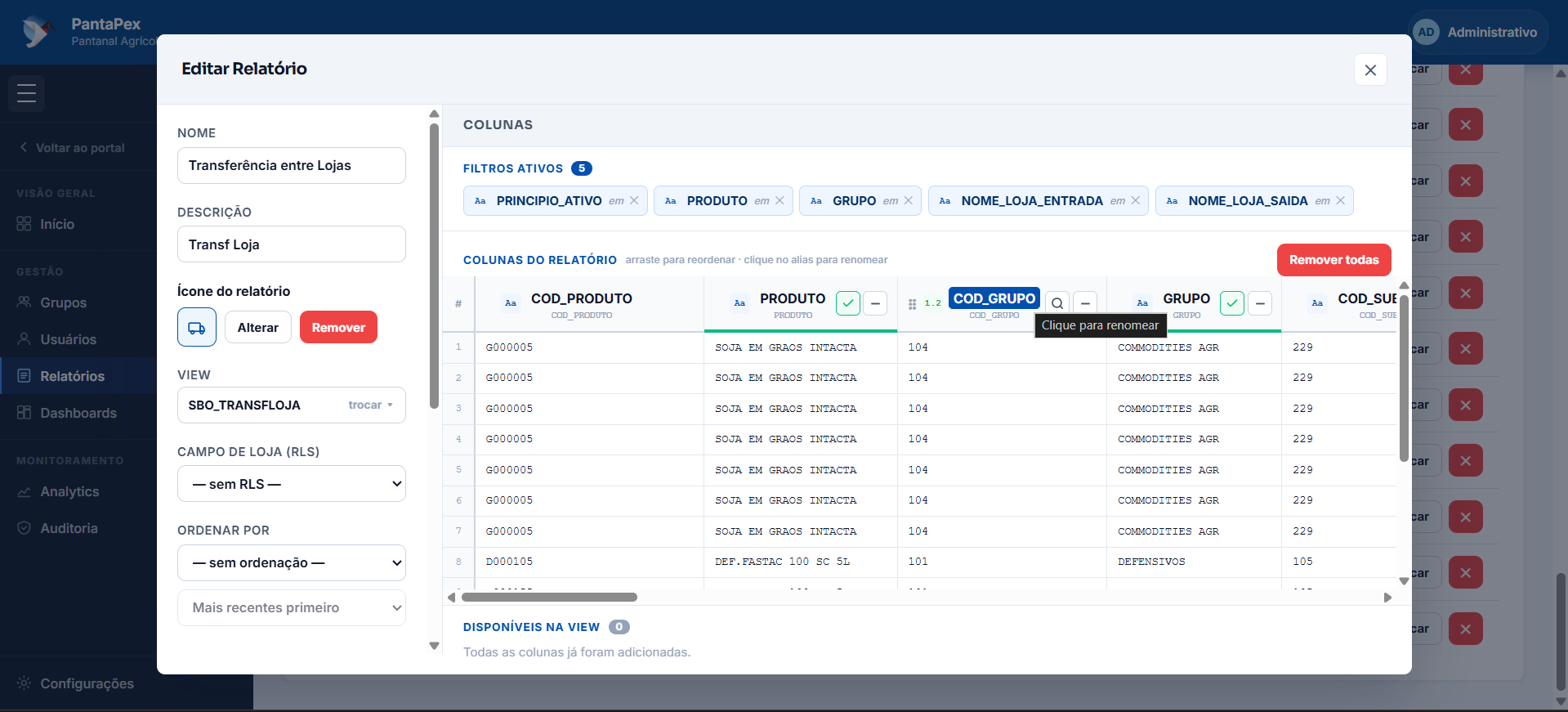
Task: Click the PantaPex logo
Action: point(37,32)
